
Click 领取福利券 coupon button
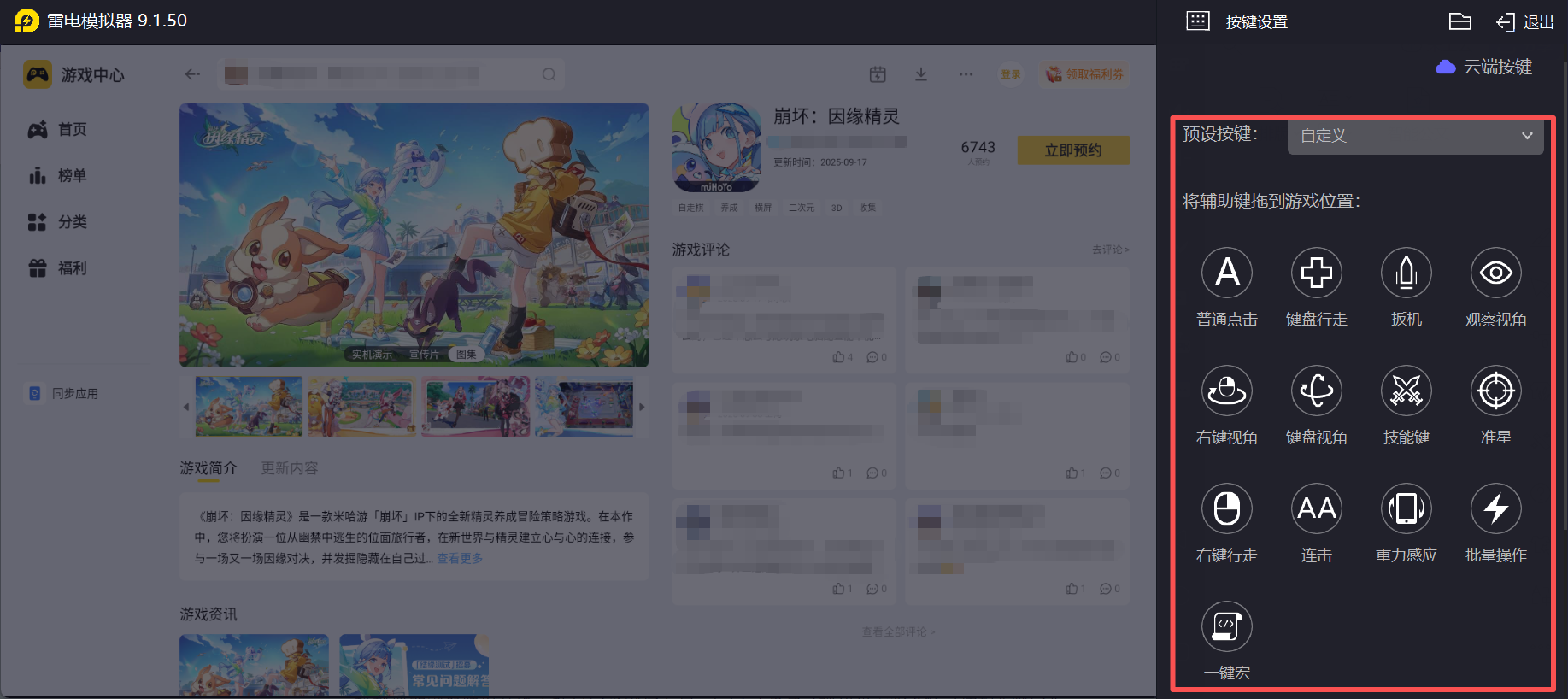click(x=1084, y=74)
